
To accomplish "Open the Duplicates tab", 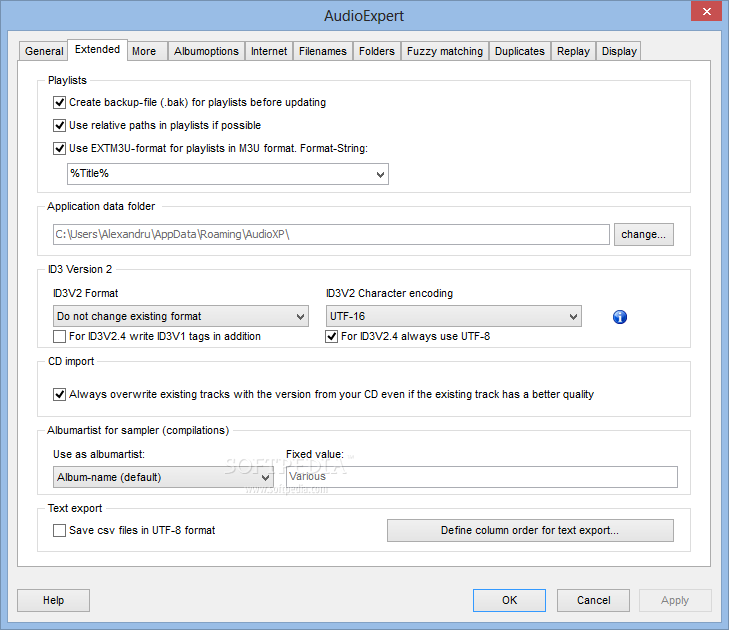I will [520, 51].
